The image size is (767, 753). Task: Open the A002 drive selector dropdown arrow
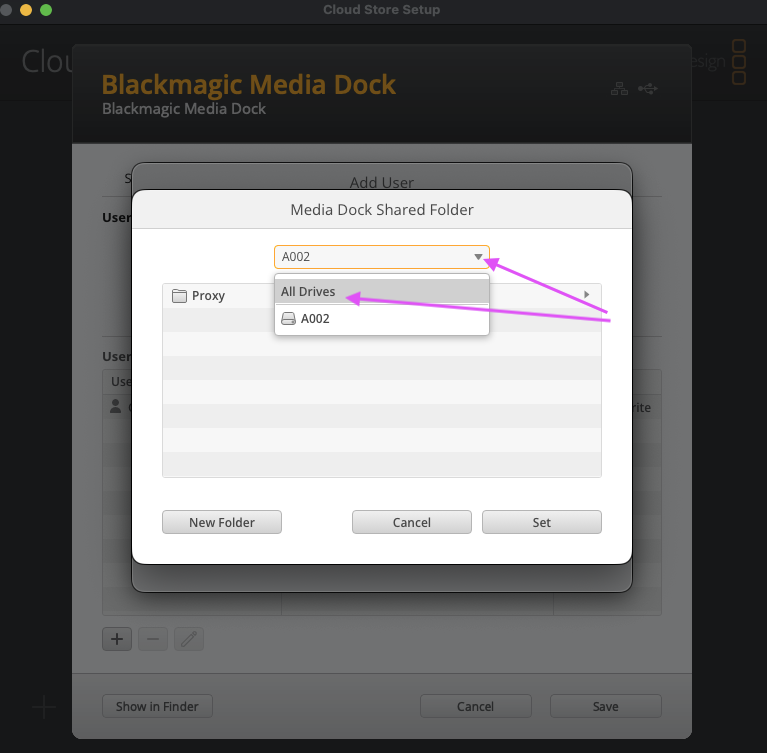pos(478,257)
